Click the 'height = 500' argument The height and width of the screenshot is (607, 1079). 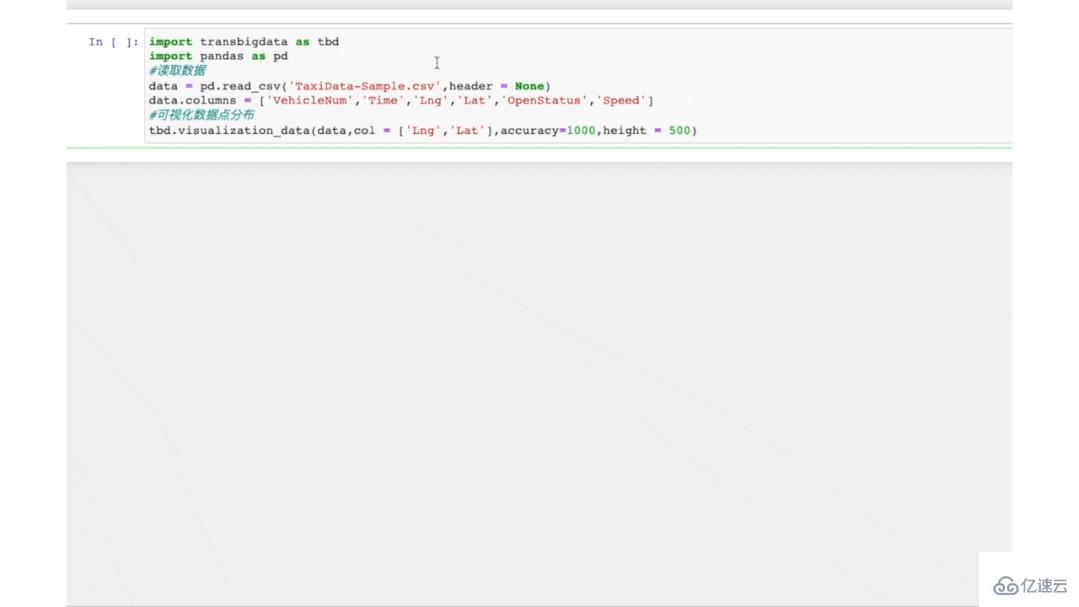point(647,131)
